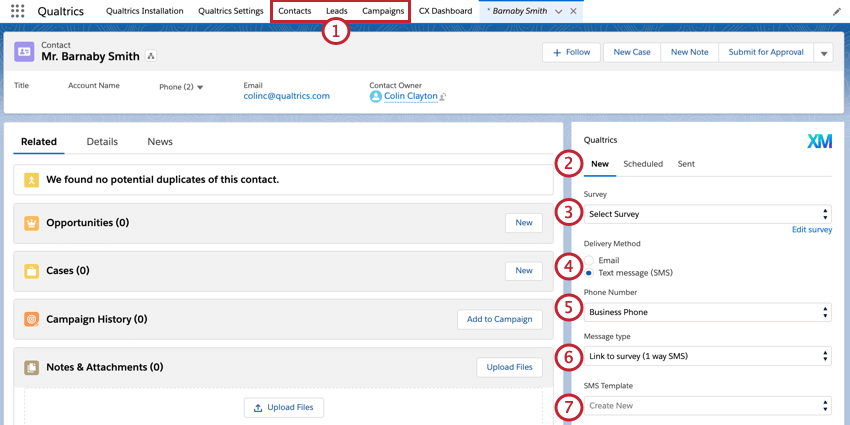Click the Campaign History target icon
Viewport: 850px width, 425px height.
(31, 319)
